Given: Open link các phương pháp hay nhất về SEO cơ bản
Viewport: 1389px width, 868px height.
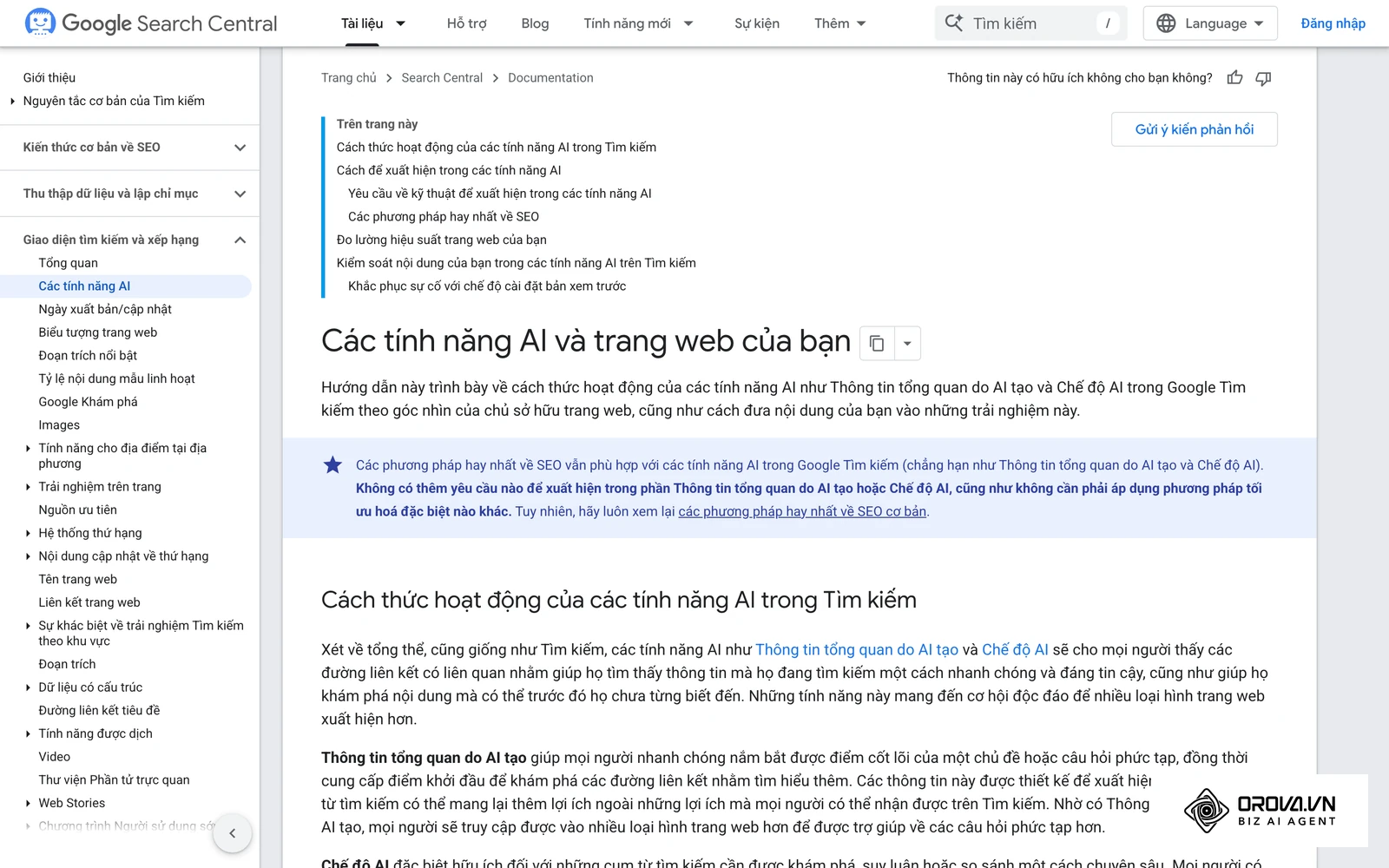Looking at the screenshot, I should 802,511.
